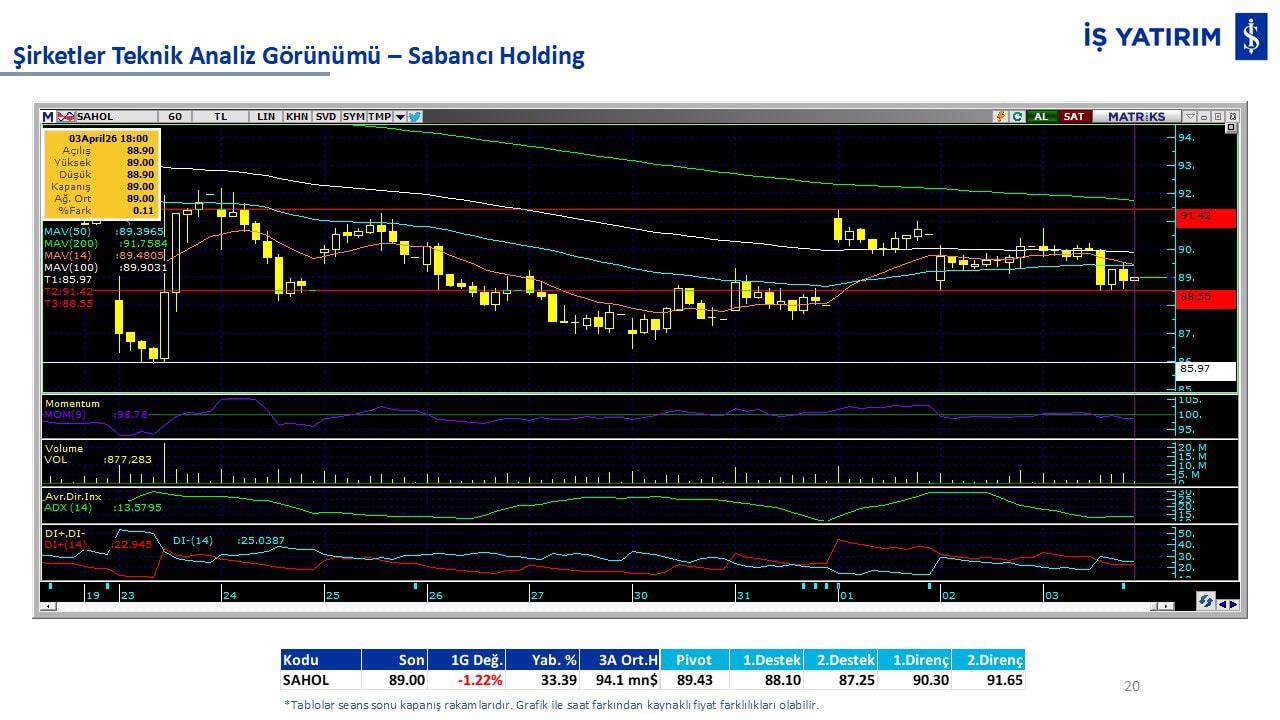Select the TMP toolbar item

(379, 117)
